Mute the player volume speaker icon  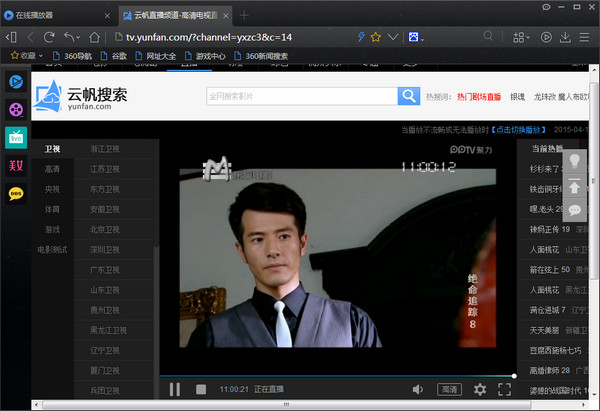[x=418, y=389]
